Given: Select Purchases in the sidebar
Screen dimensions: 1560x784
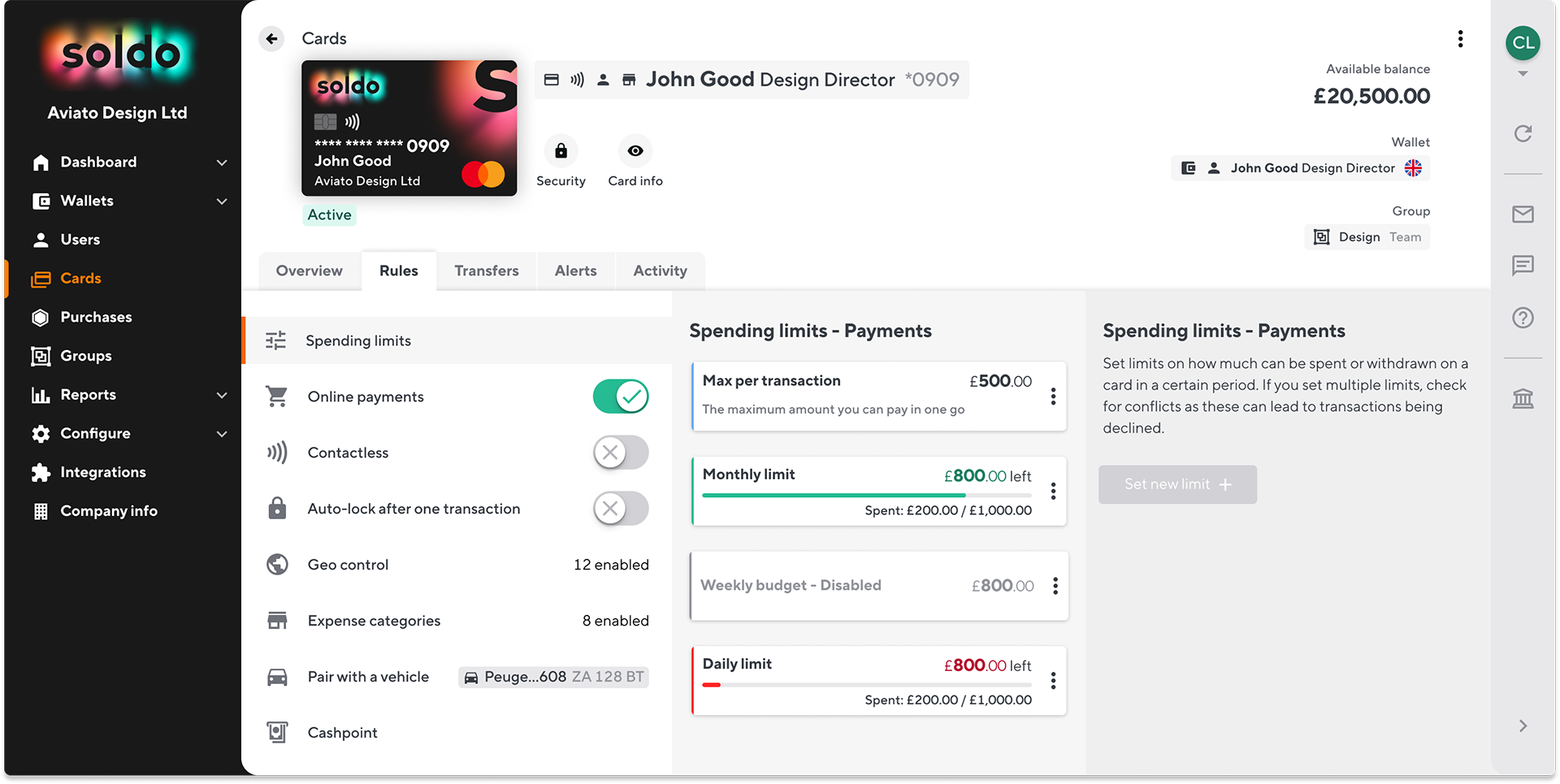Looking at the screenshot, I should tap(96, 317).
